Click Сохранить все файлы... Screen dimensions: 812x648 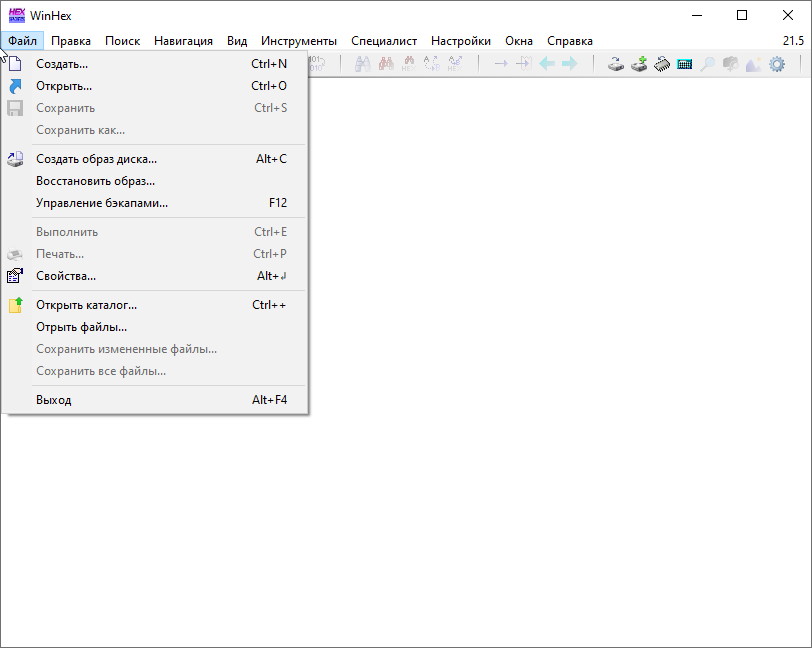pyautogui.click(x=155, y=371)
